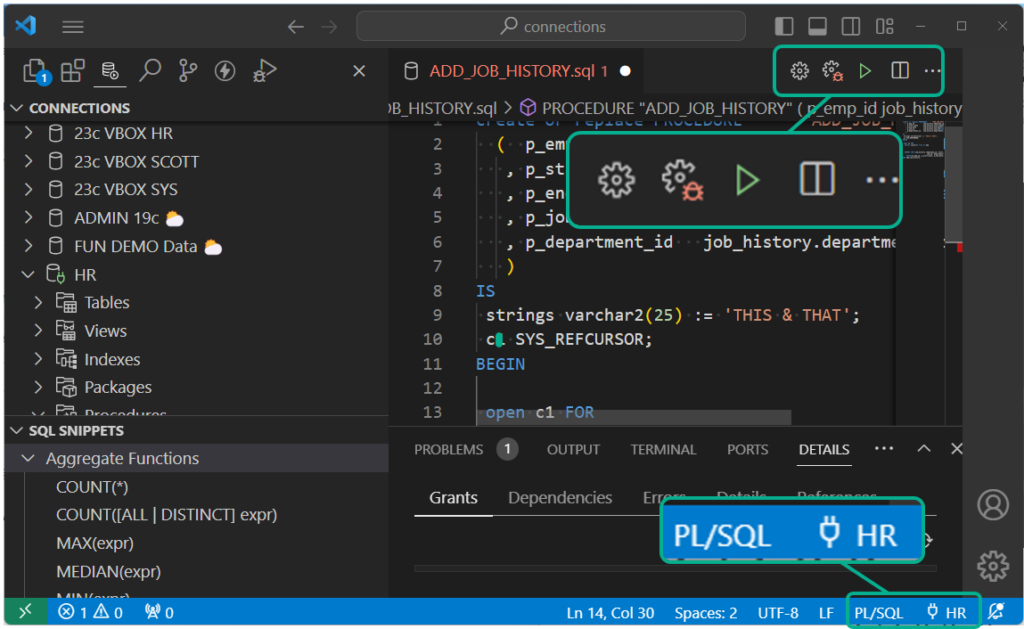Click the remote window icon in the status bar
Image resolution: width=1024 pixels, height=629 pixels.
tap(25, 612)
